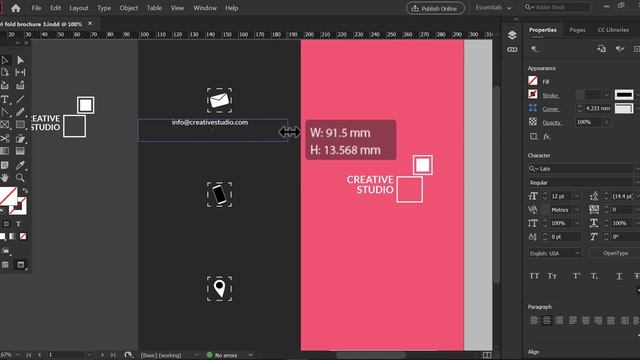Pick the Scissors tool

5,139
